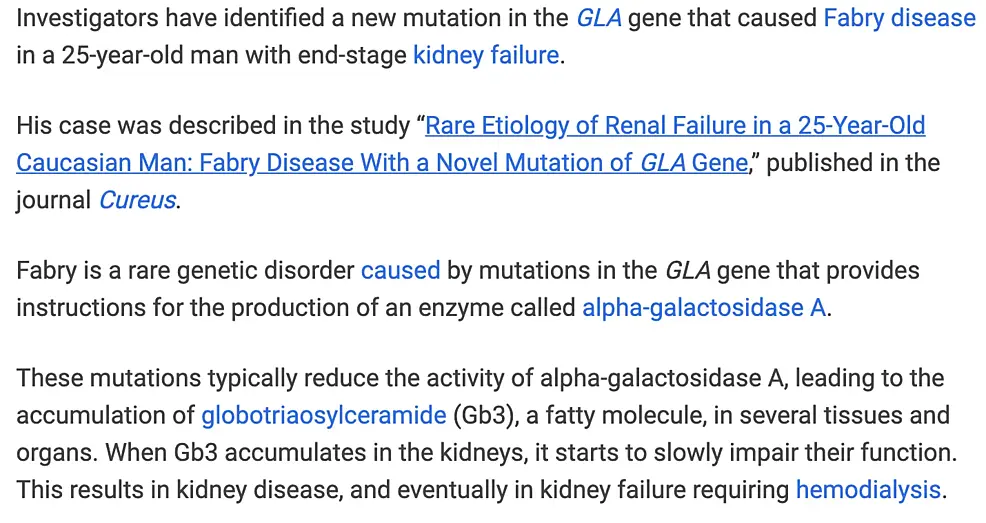Click the italic GLA within the study title link
Screen dimensions: 986x523
[663, 162]
